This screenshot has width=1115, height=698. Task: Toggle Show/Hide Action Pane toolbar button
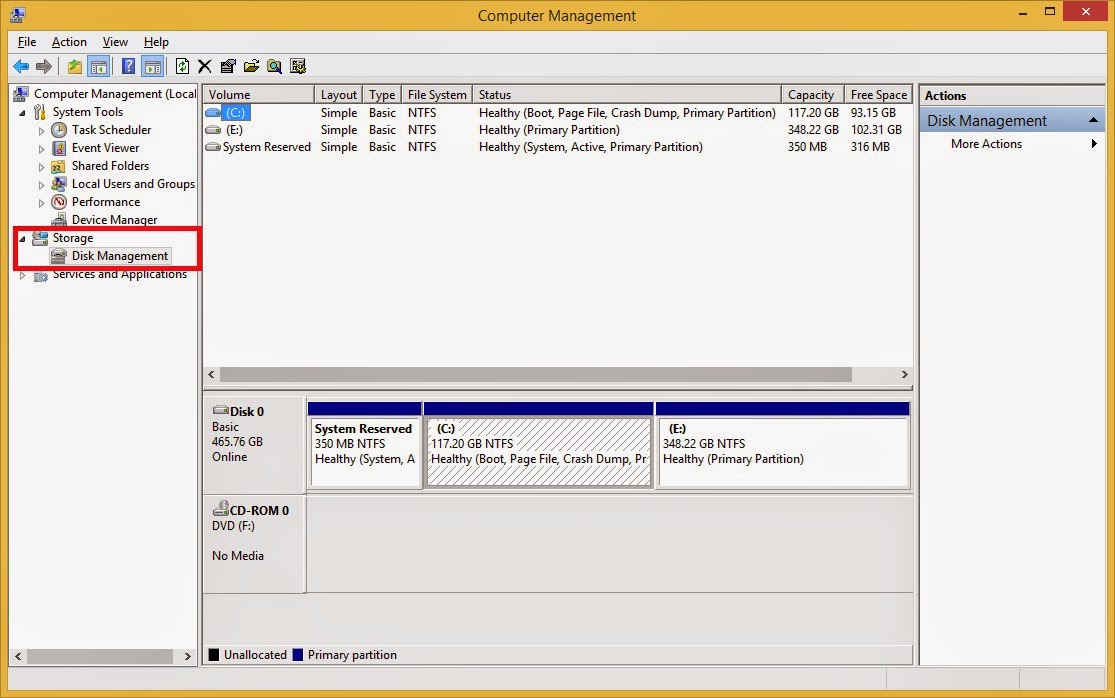tap(152, 67)
